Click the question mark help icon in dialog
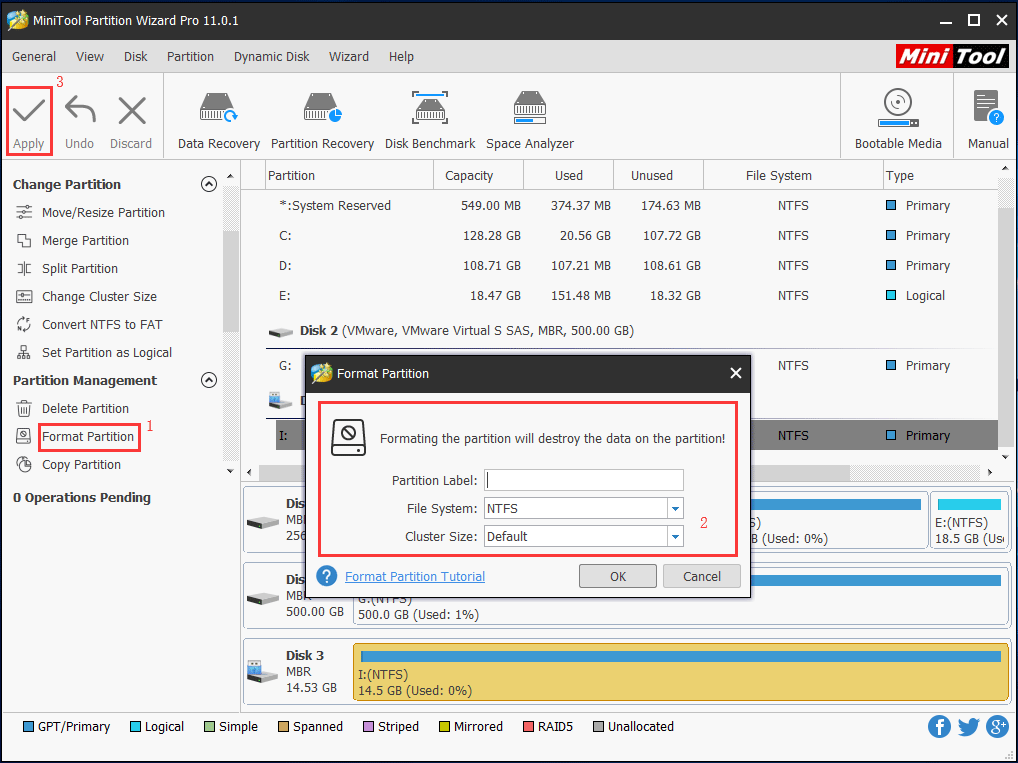The width and height of the screenshot is (1018, 763). point(327,576)
